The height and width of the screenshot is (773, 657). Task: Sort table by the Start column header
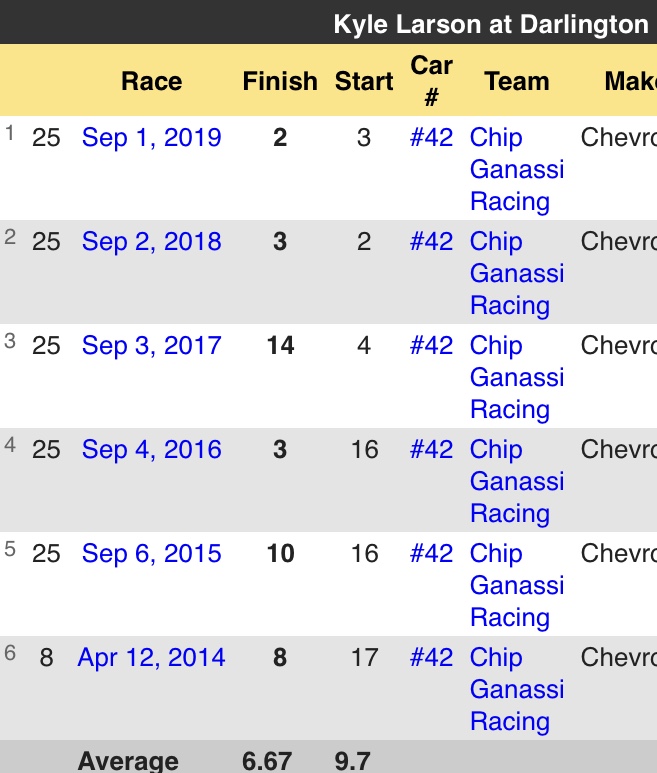click(364, 81)
